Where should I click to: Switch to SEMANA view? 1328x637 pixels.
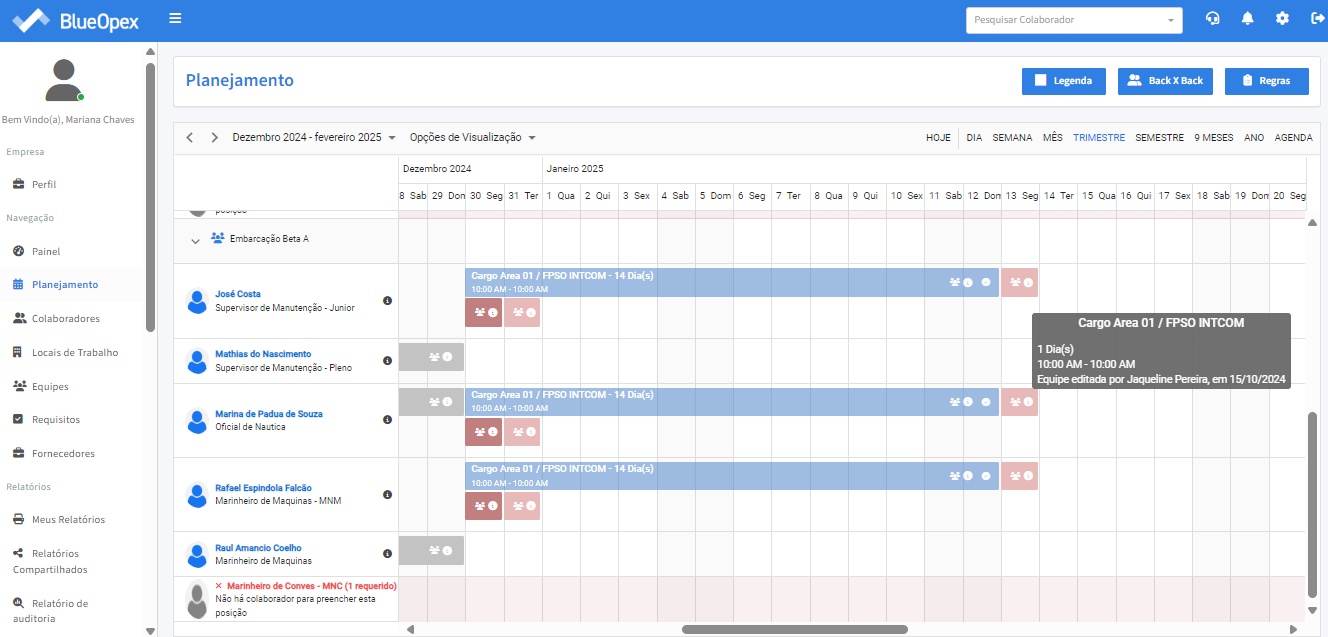1012,138
